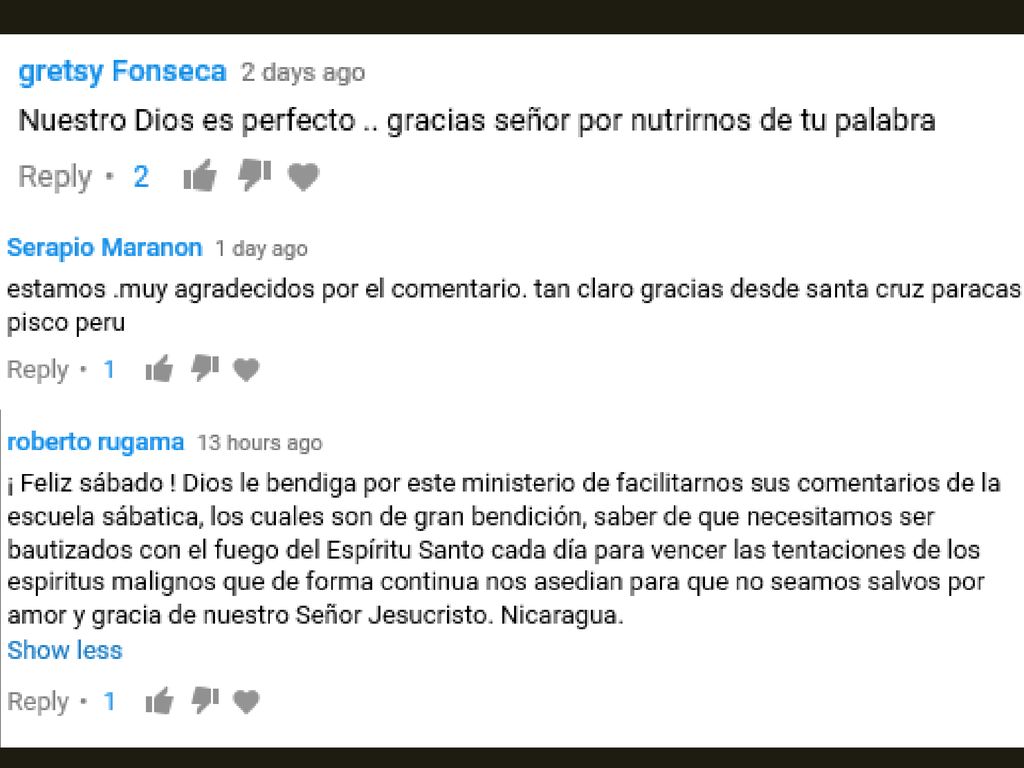The image size is (1024, 768).
Task: Reply to gretsy Fonseca's comment
Action: 55,177
